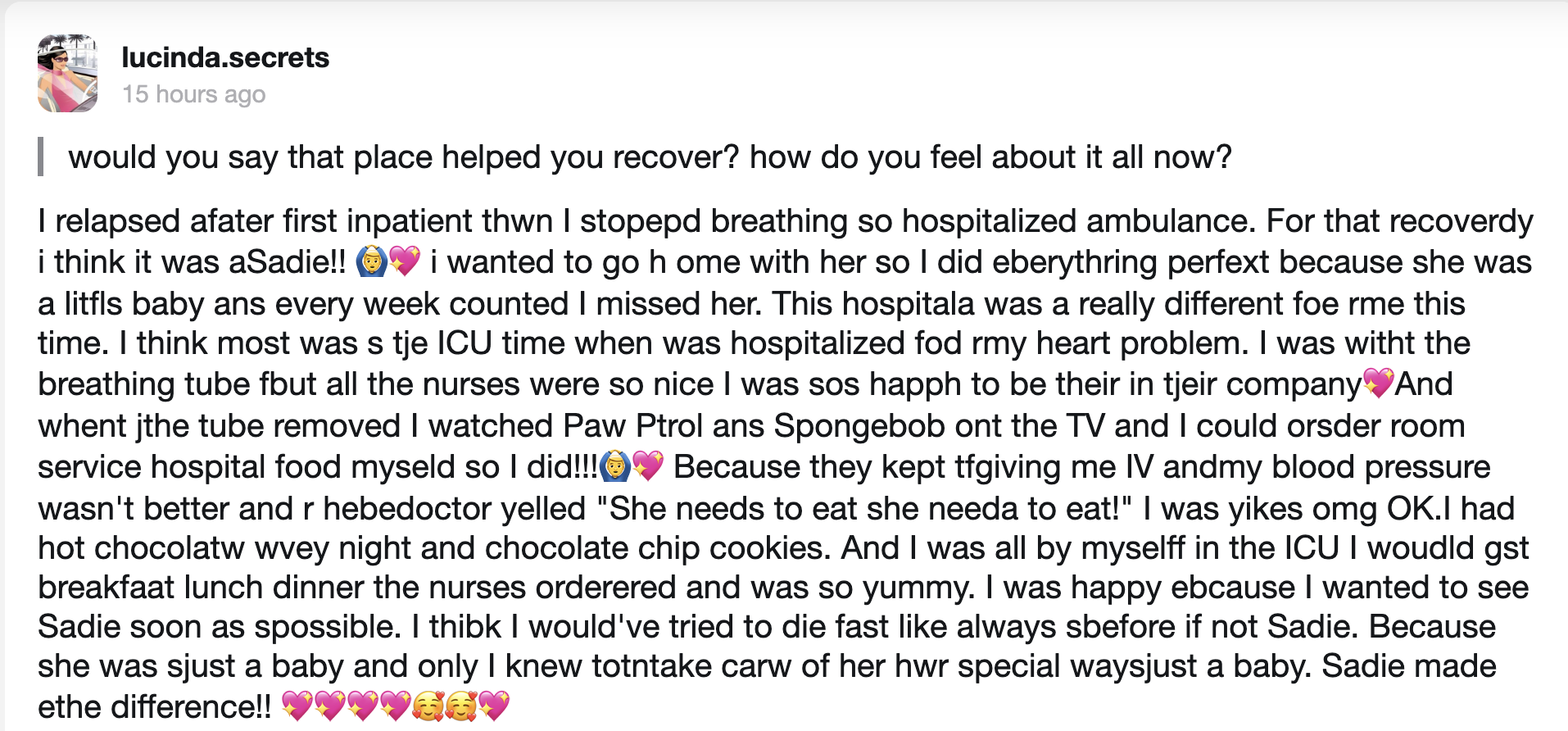Image resolution: width=1568 pixels, height=731 pixels.
Task: Click the words "Paw Ptrol" in the post
Action: [x=633, y=426]
